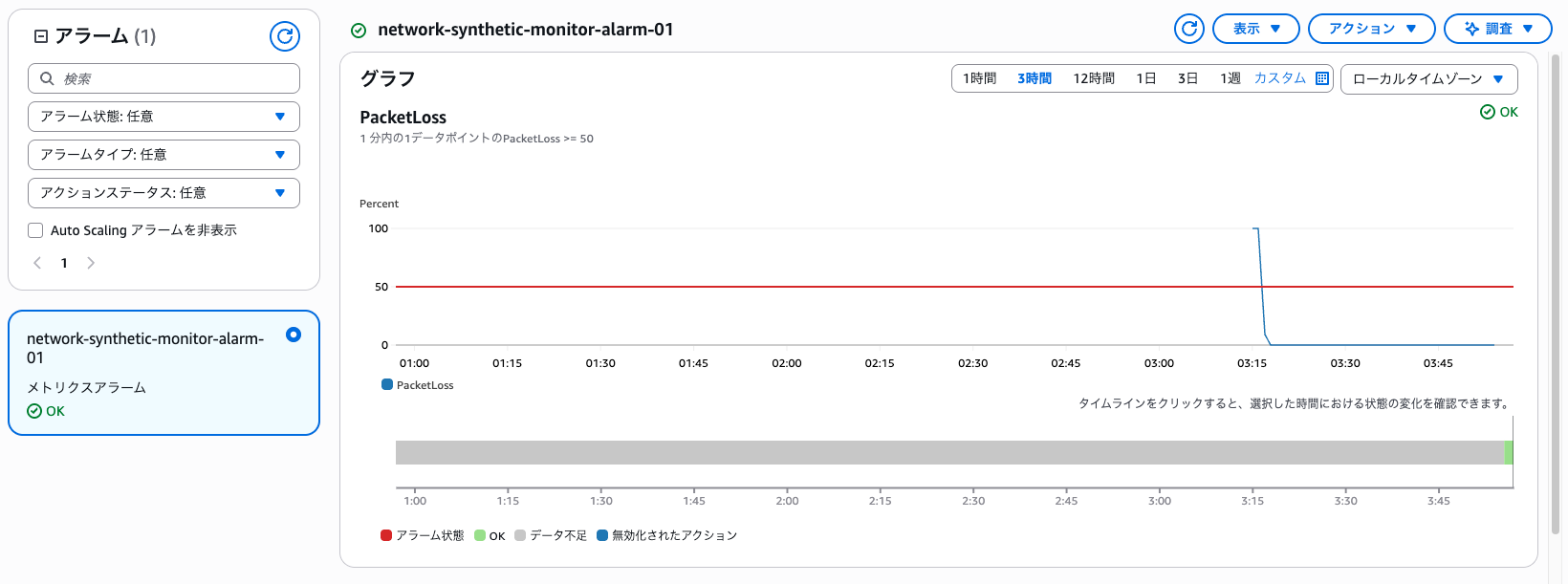The height and width of the screenshot is (584, 1568).
Task: Open カスタム custom time range
Action: pyautogui.click(x=1280, y=78)
